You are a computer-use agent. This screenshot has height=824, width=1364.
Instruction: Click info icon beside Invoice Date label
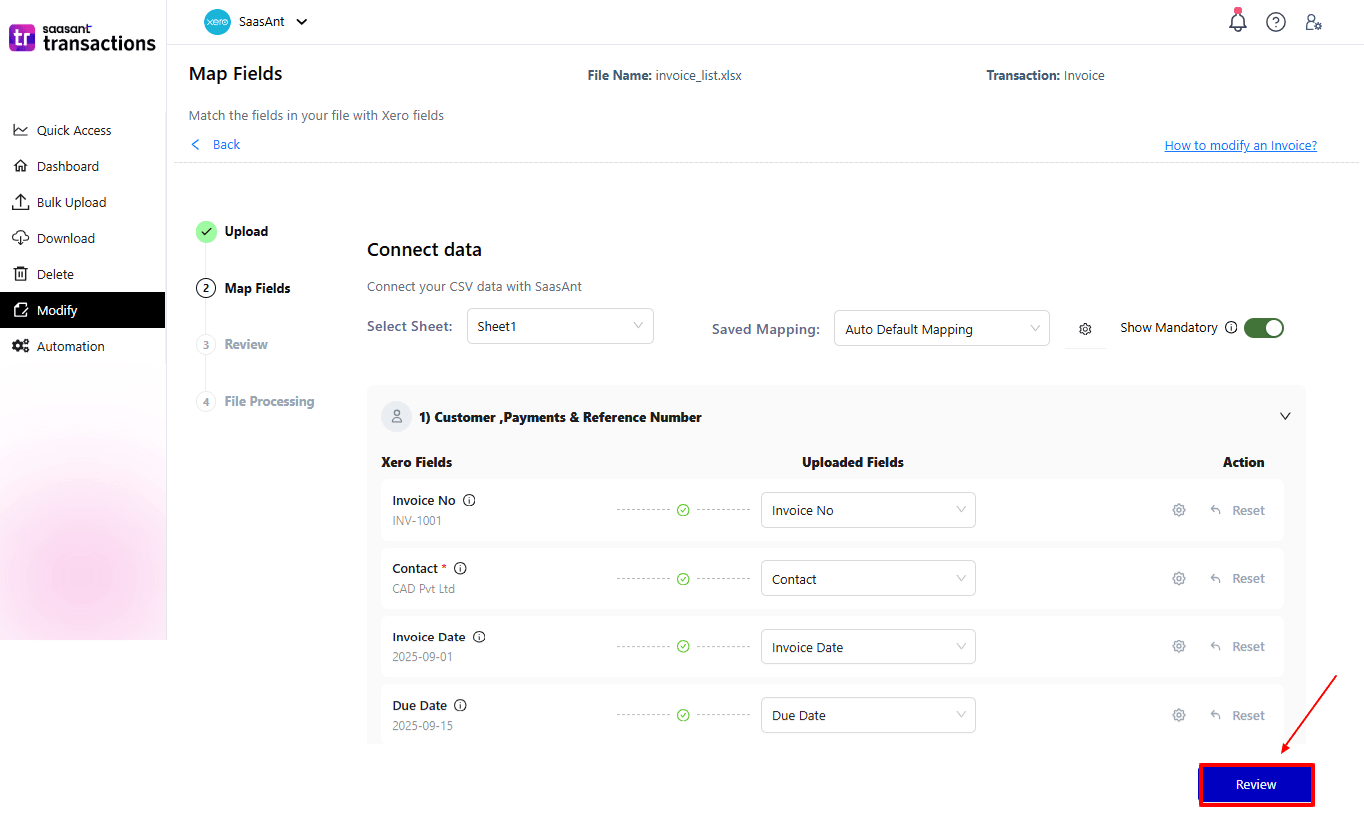click(479, 637)
